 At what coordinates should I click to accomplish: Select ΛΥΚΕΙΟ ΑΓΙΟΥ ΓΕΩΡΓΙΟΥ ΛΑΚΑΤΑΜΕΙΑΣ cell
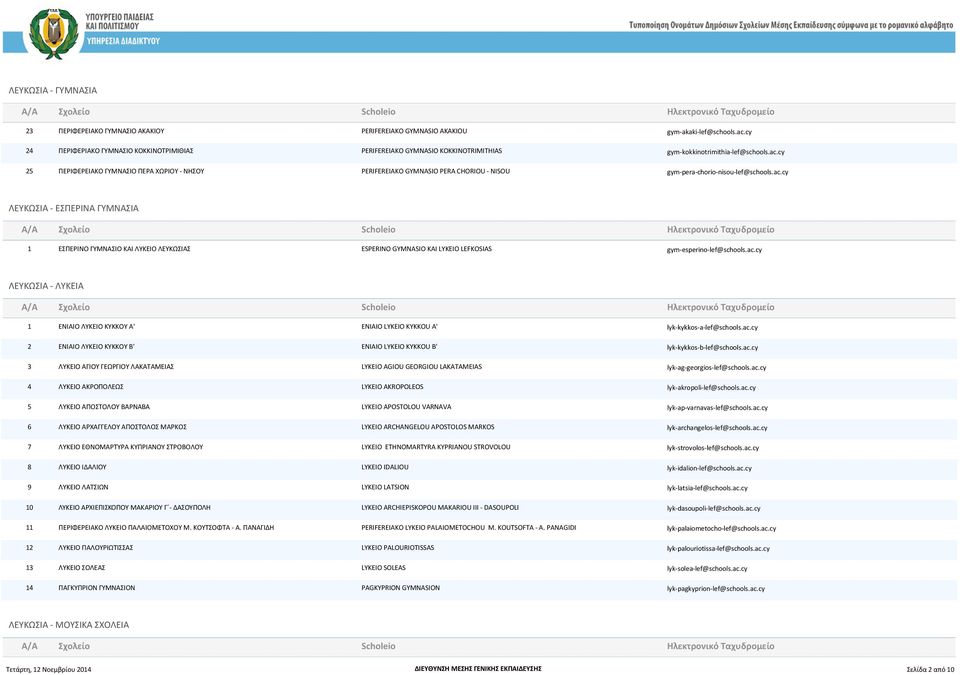pos(116,367)
